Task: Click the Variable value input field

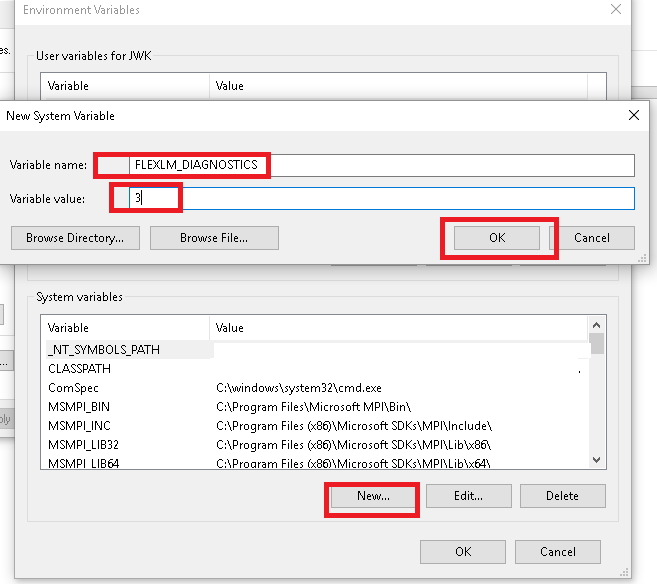Action: (380, 198)
